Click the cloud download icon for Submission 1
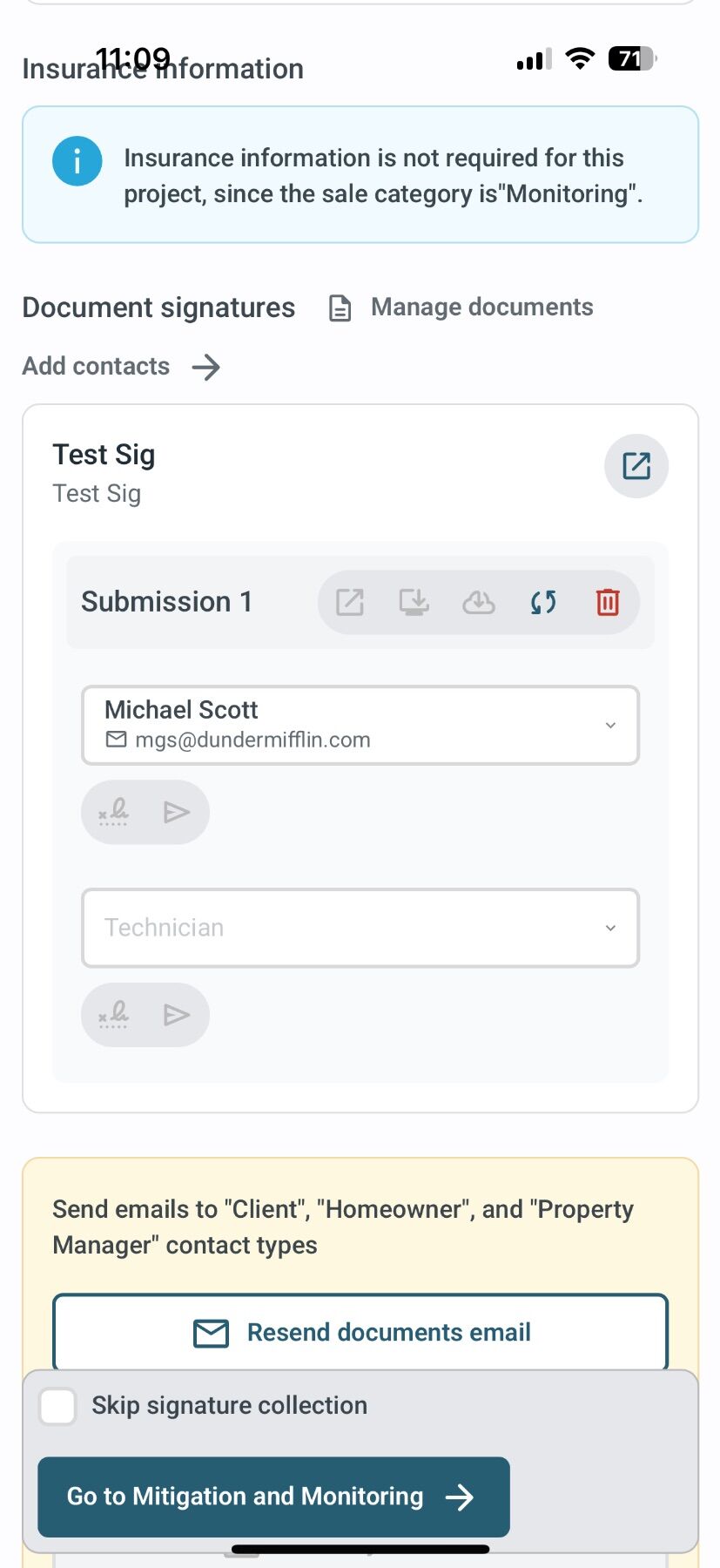Screen dimensions: 720x1568 [478, 602]
